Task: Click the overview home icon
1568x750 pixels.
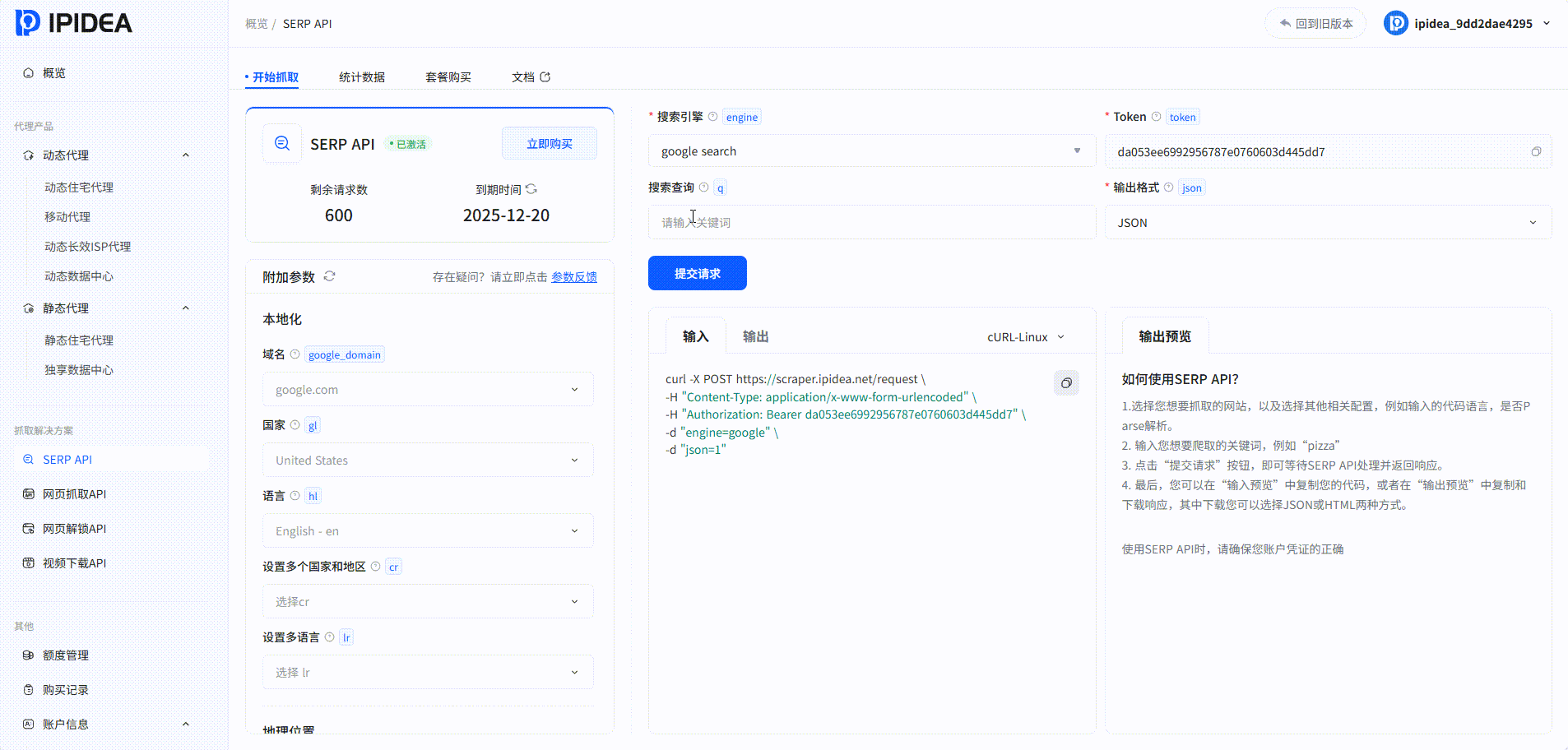Action: (x=28, y=73)
